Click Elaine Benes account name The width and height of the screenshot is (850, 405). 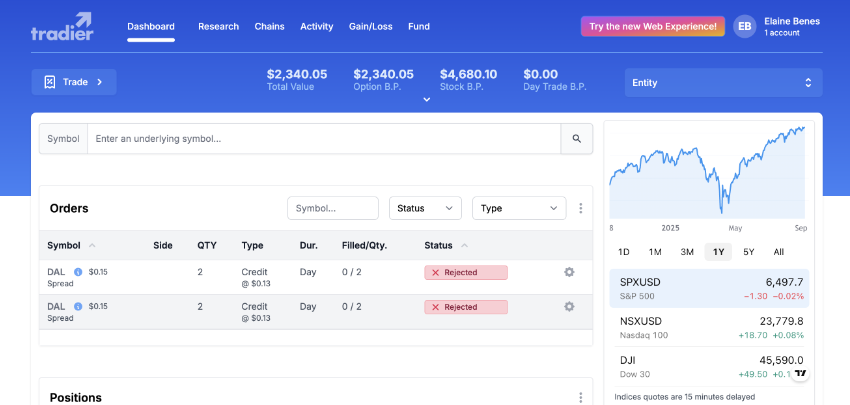(x=791, y=21)
